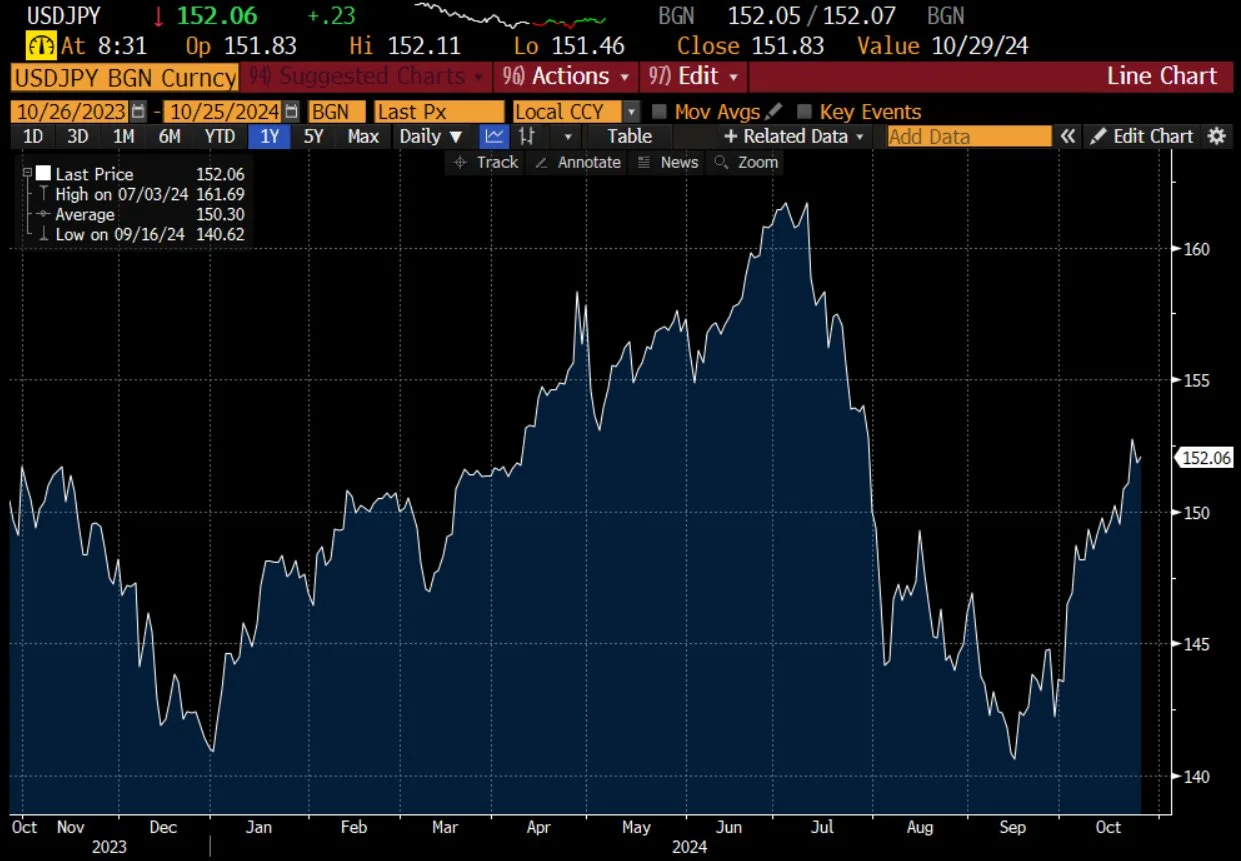Image resolution: width=1241 pixels, height=861 pixels.
Task: Enable the Mov Avgs checkbox
Action: coord(659,111)
